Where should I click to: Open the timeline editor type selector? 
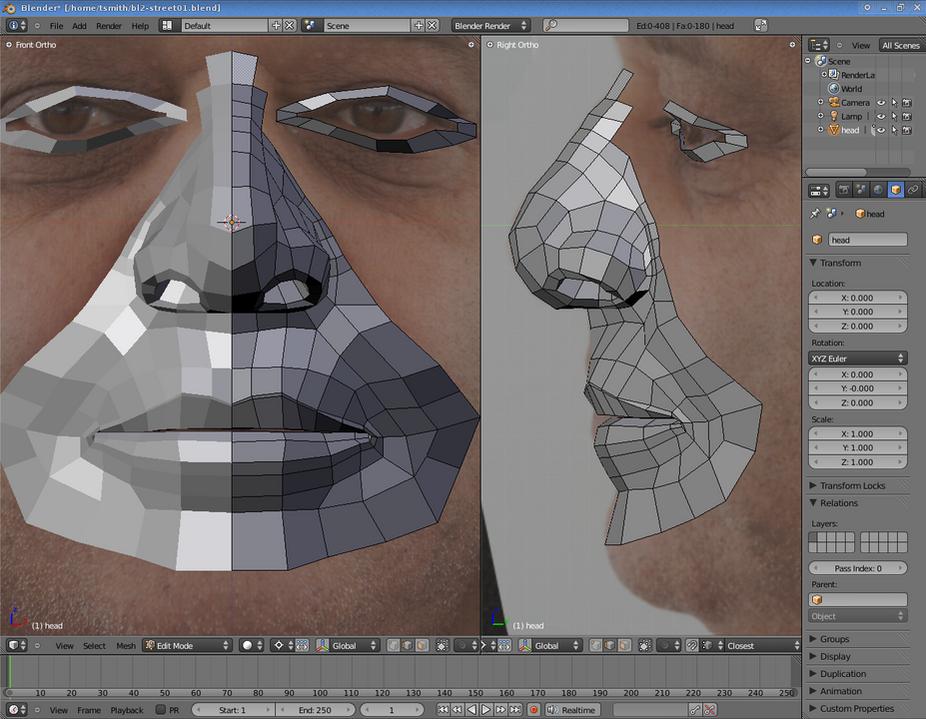[x=16, y=710]
